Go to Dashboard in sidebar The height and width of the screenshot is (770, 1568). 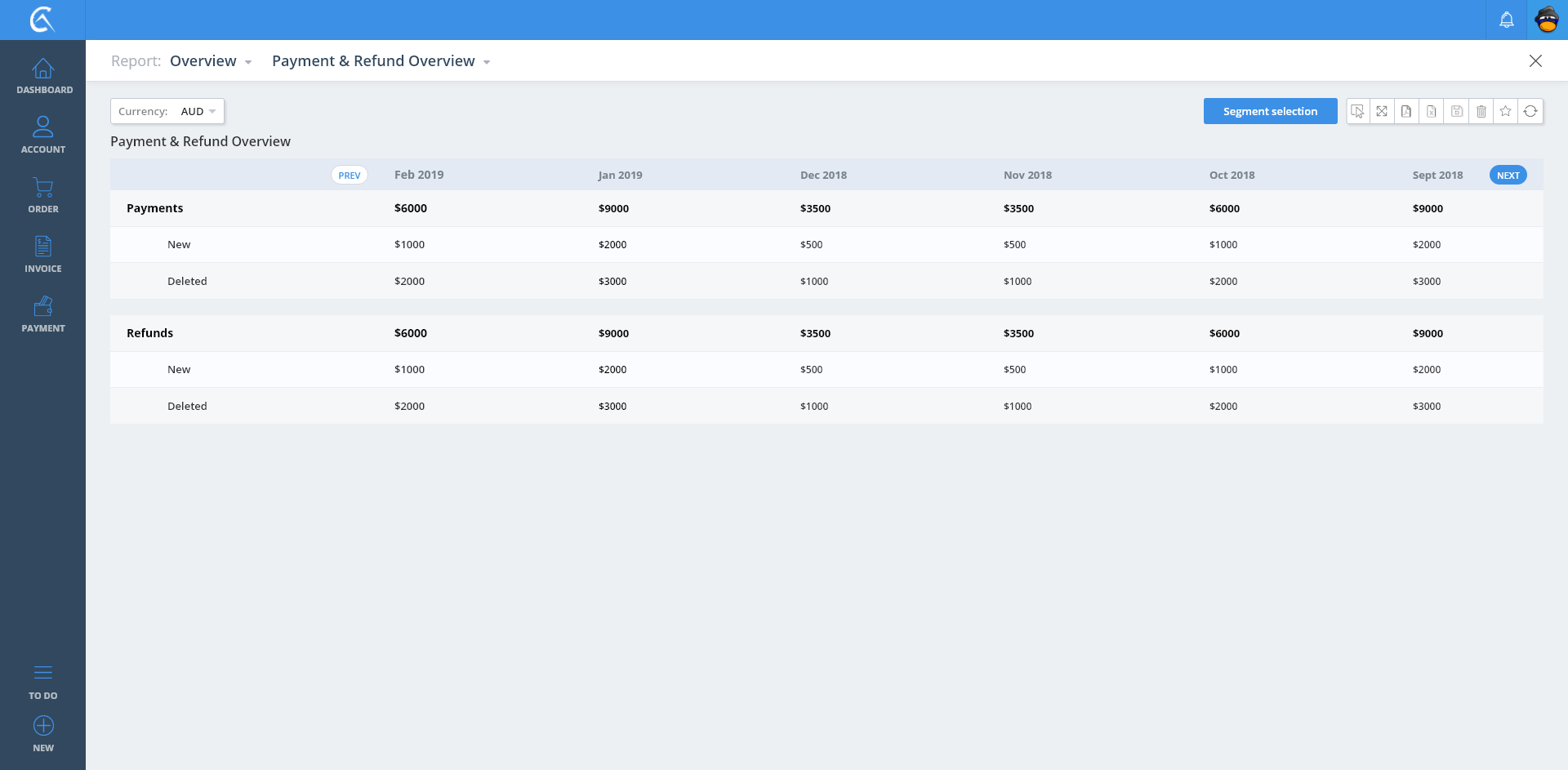tap(43, 76)
